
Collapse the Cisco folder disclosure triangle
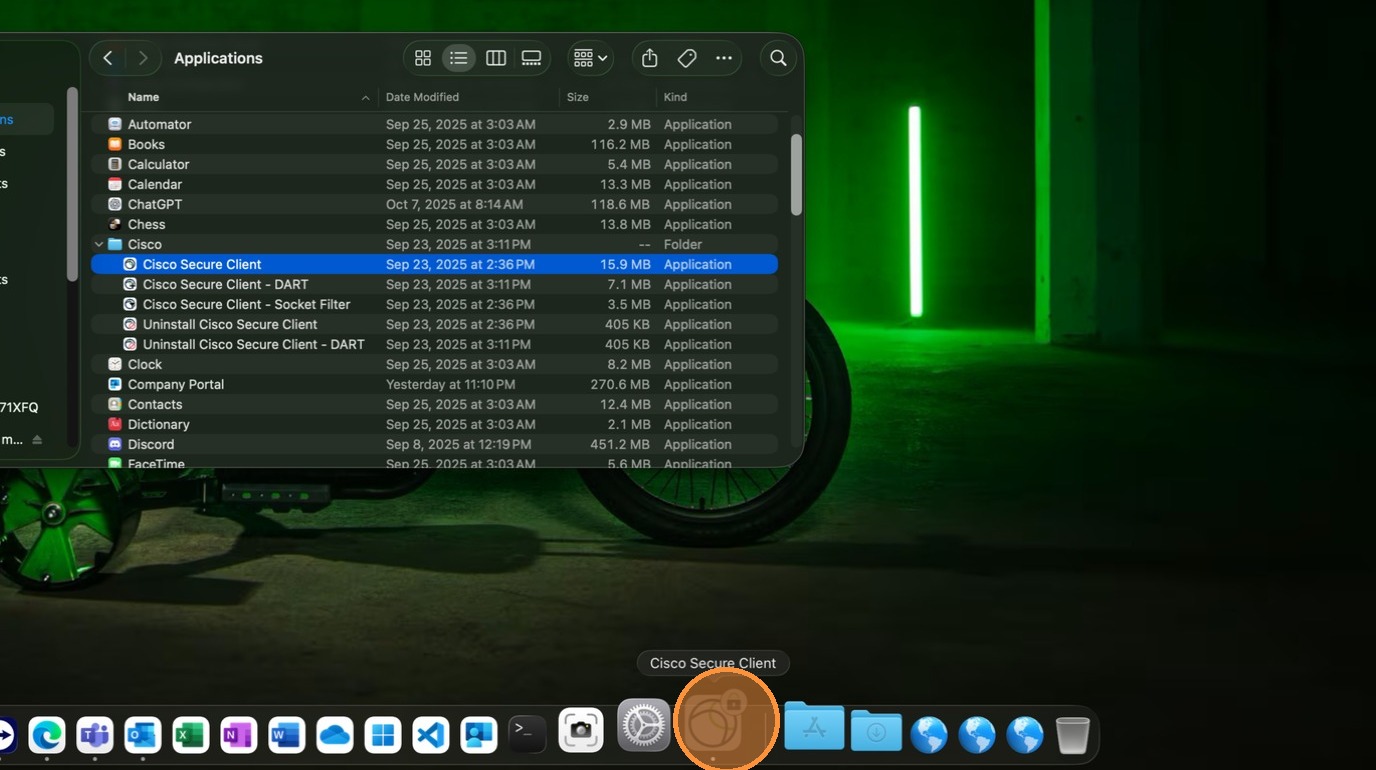click(99, 244)
